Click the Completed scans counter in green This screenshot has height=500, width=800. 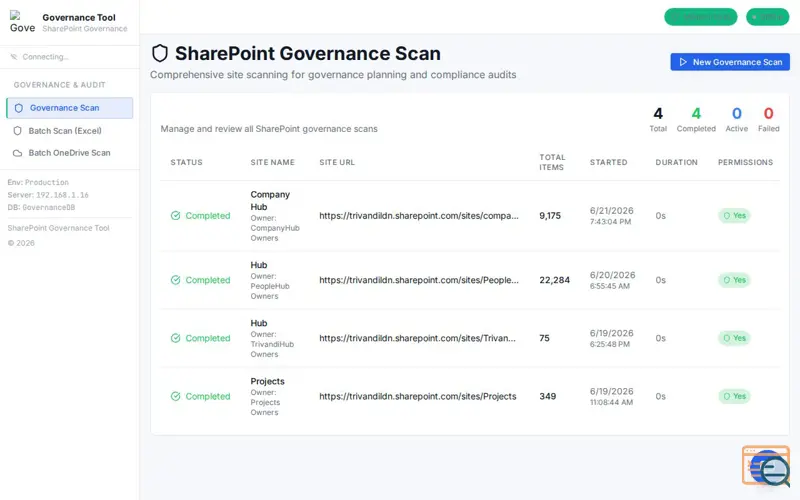click(x=696, y=119)
